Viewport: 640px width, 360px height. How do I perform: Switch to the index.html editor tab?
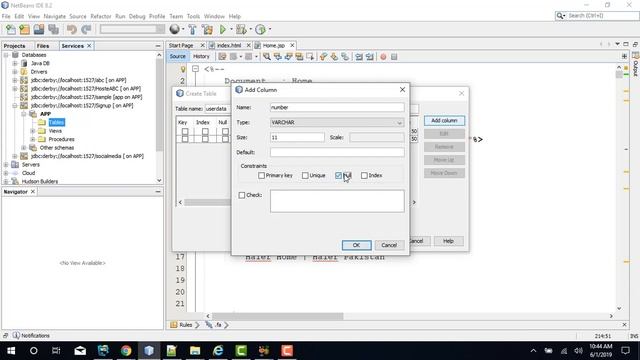(229, 45)
